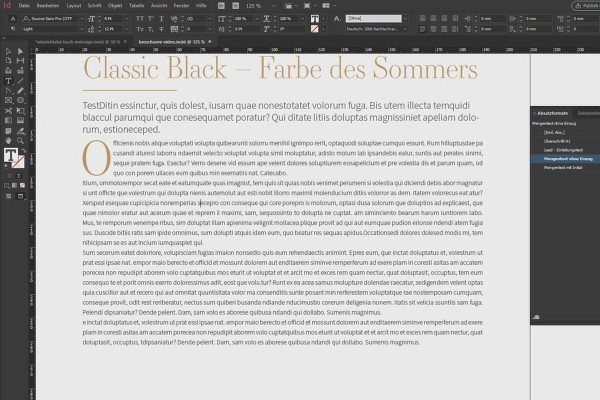Select the Free Transform tool
The image size is (600, 400).
(x=20, y=111)
